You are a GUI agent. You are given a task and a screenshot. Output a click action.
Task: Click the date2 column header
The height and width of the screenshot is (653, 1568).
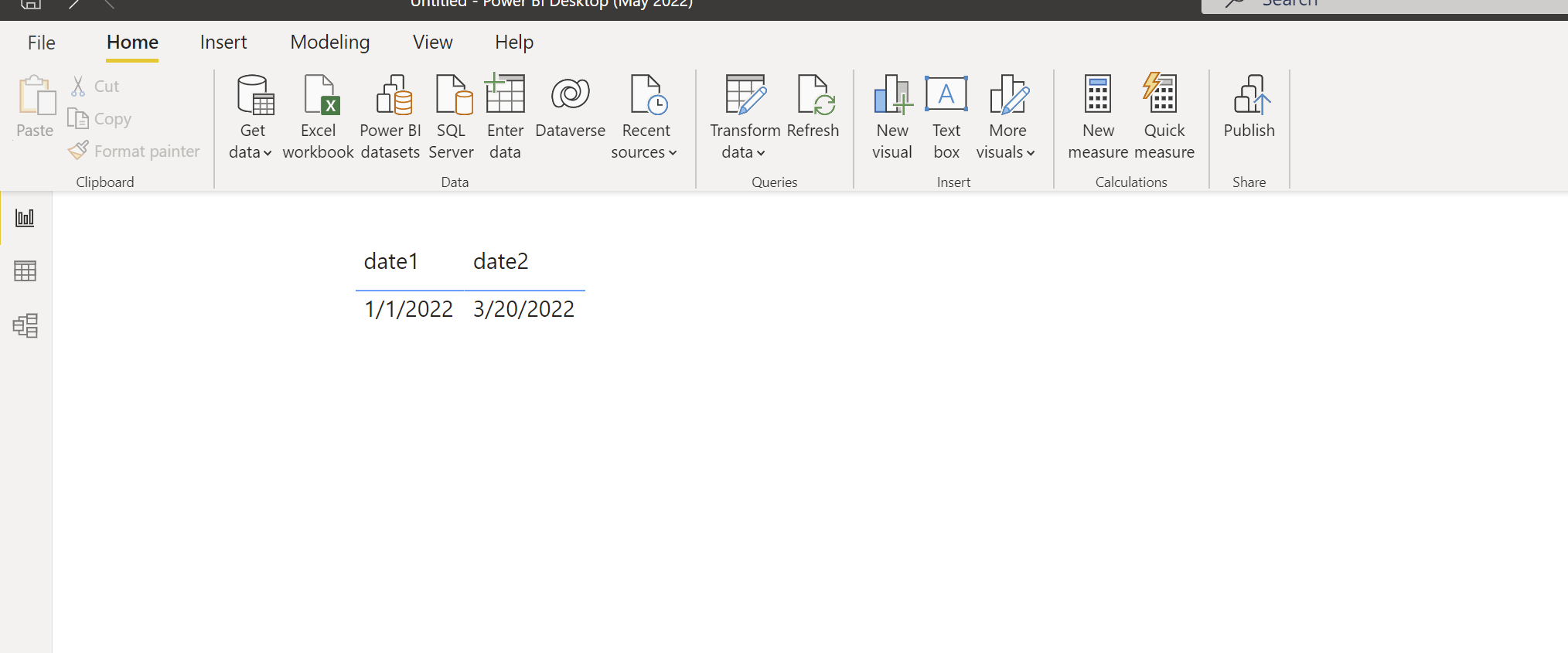[x=501, y=261]
